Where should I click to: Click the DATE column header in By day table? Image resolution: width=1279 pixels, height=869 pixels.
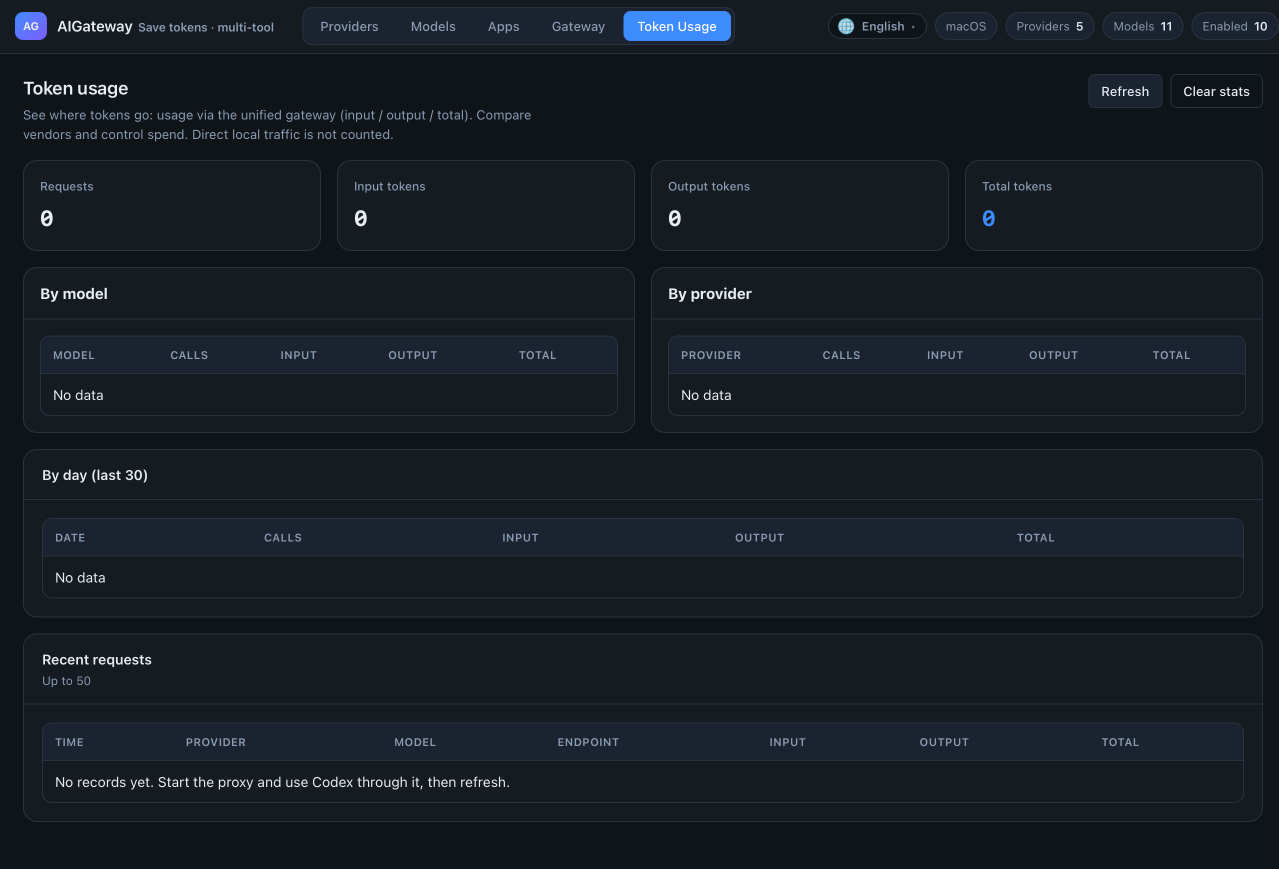70,538
